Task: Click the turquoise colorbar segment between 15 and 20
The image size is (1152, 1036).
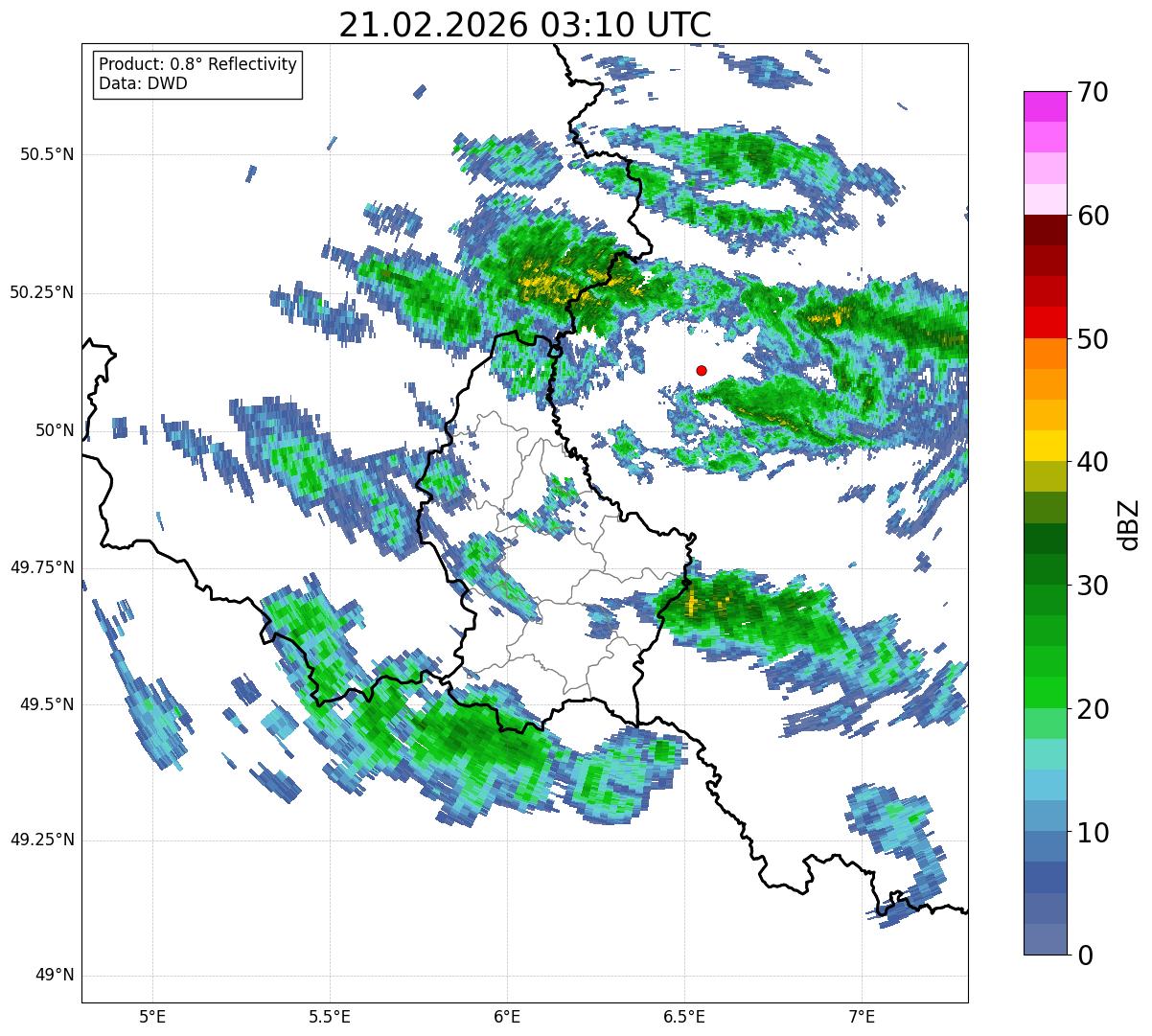Action: click(x=1045, y=753)
